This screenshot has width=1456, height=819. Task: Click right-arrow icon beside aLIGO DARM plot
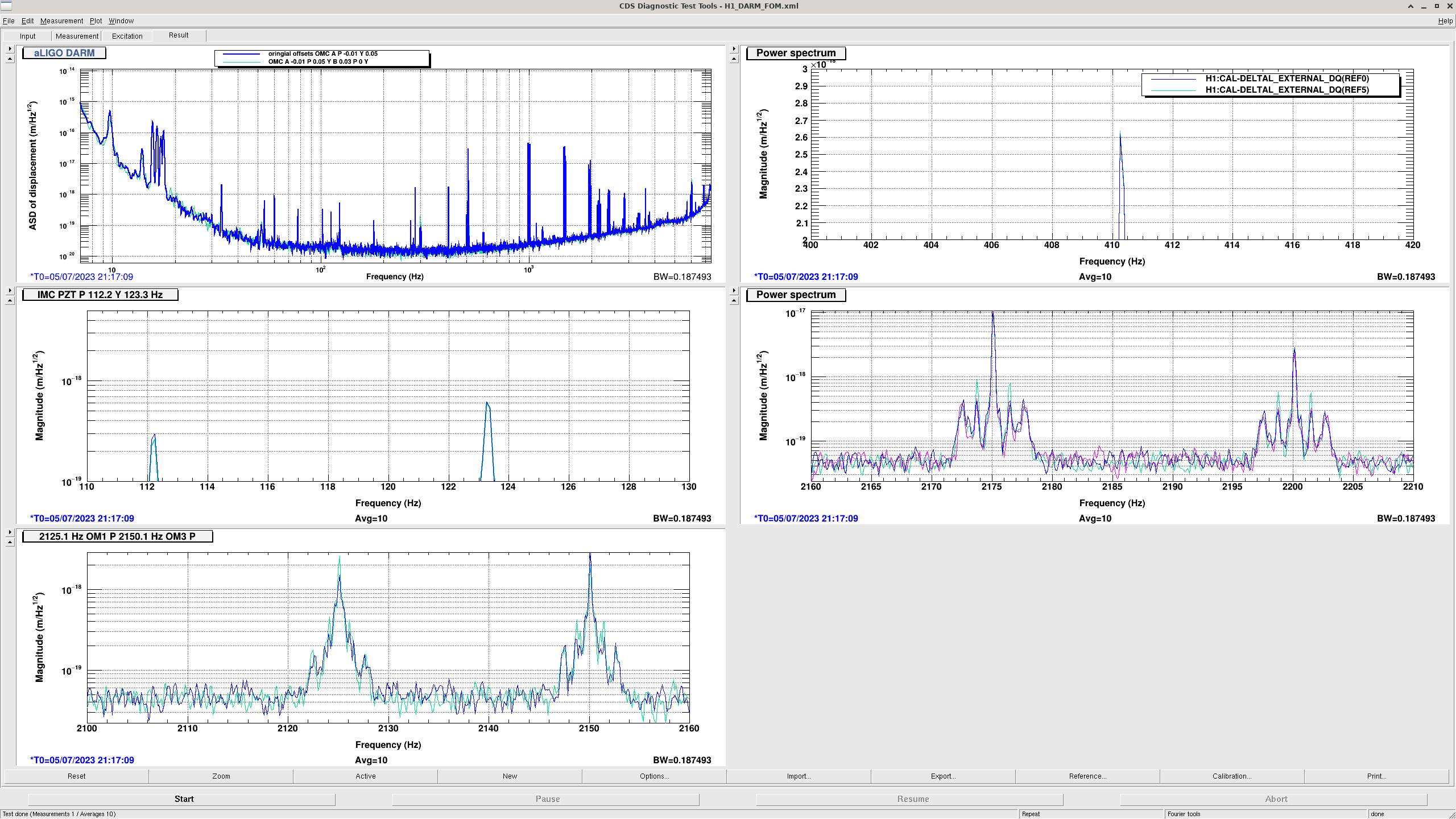[10, 49]
